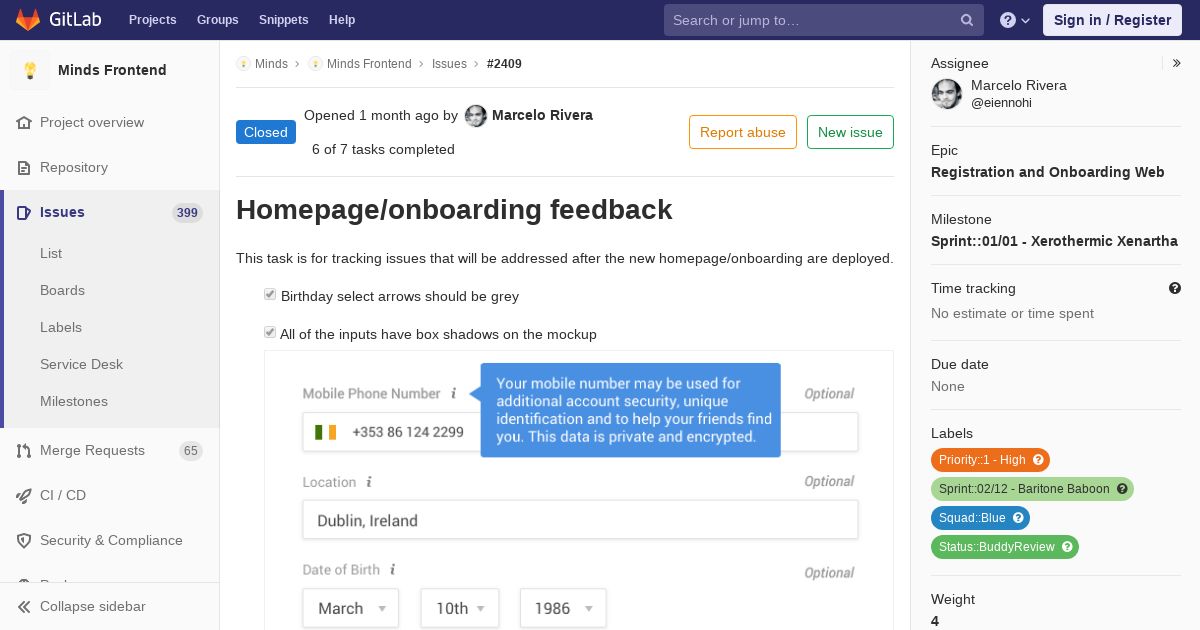Image resolution: width=1200 pixels, height=630 pixels.
Task: Click the blue Closed status badge
Action: click(x=266, y=132)
